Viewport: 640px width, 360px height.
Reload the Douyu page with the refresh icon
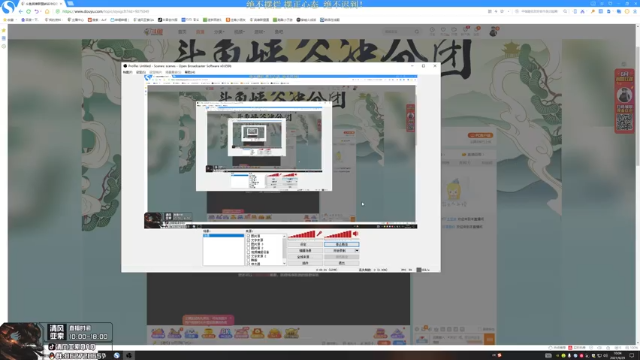point(29,11)
